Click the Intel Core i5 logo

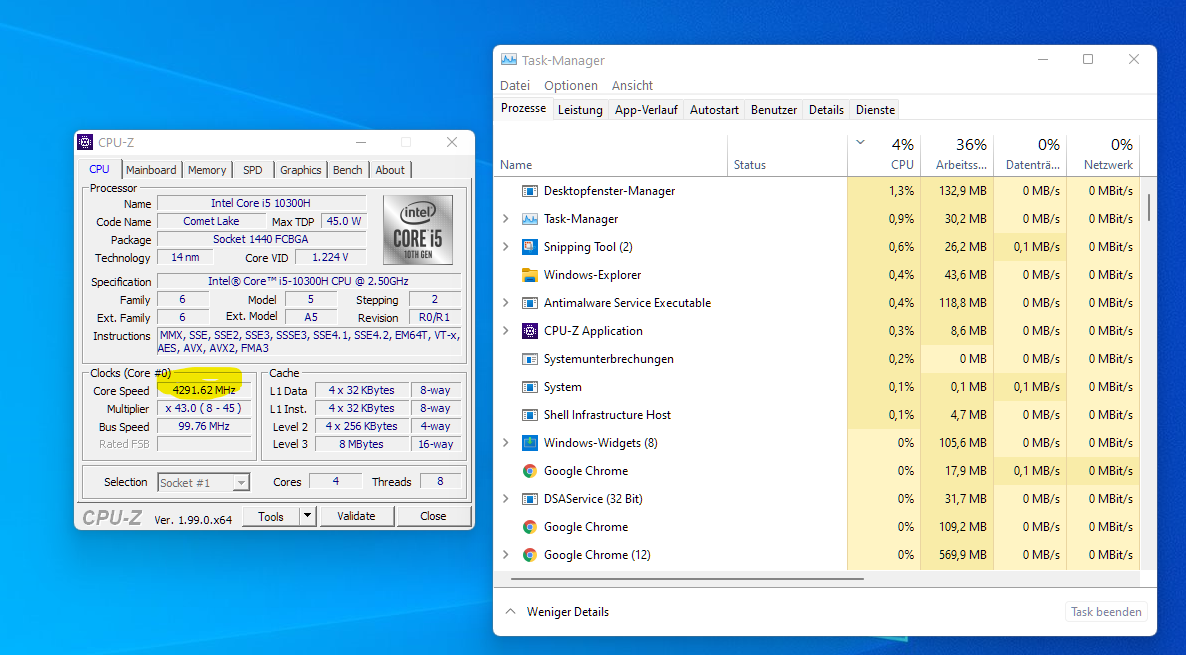417,230
